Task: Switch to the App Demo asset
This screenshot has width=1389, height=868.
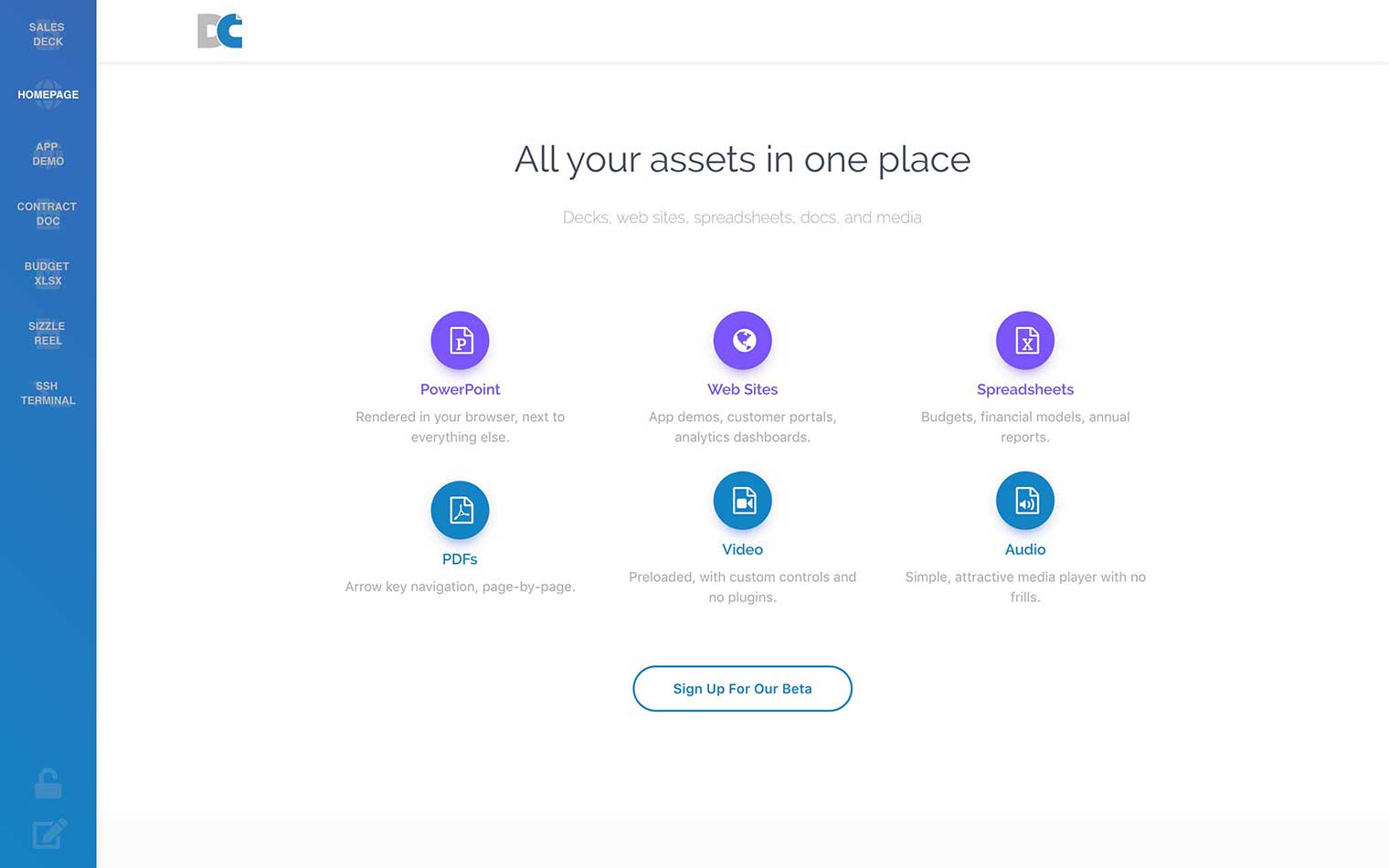Action: [48, 153]
